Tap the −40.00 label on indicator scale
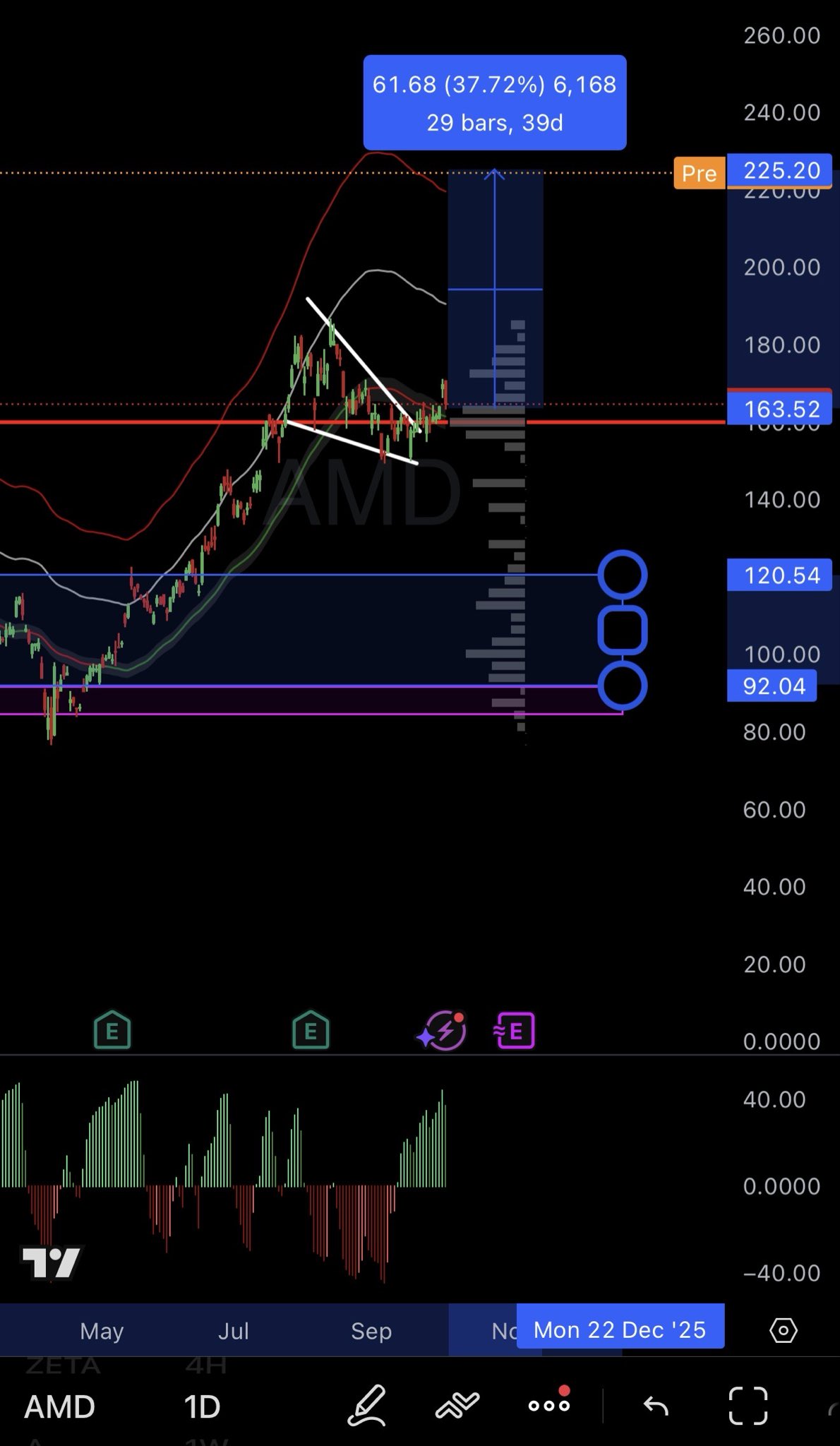The image size is (840, 1446). coord(781,1273)
